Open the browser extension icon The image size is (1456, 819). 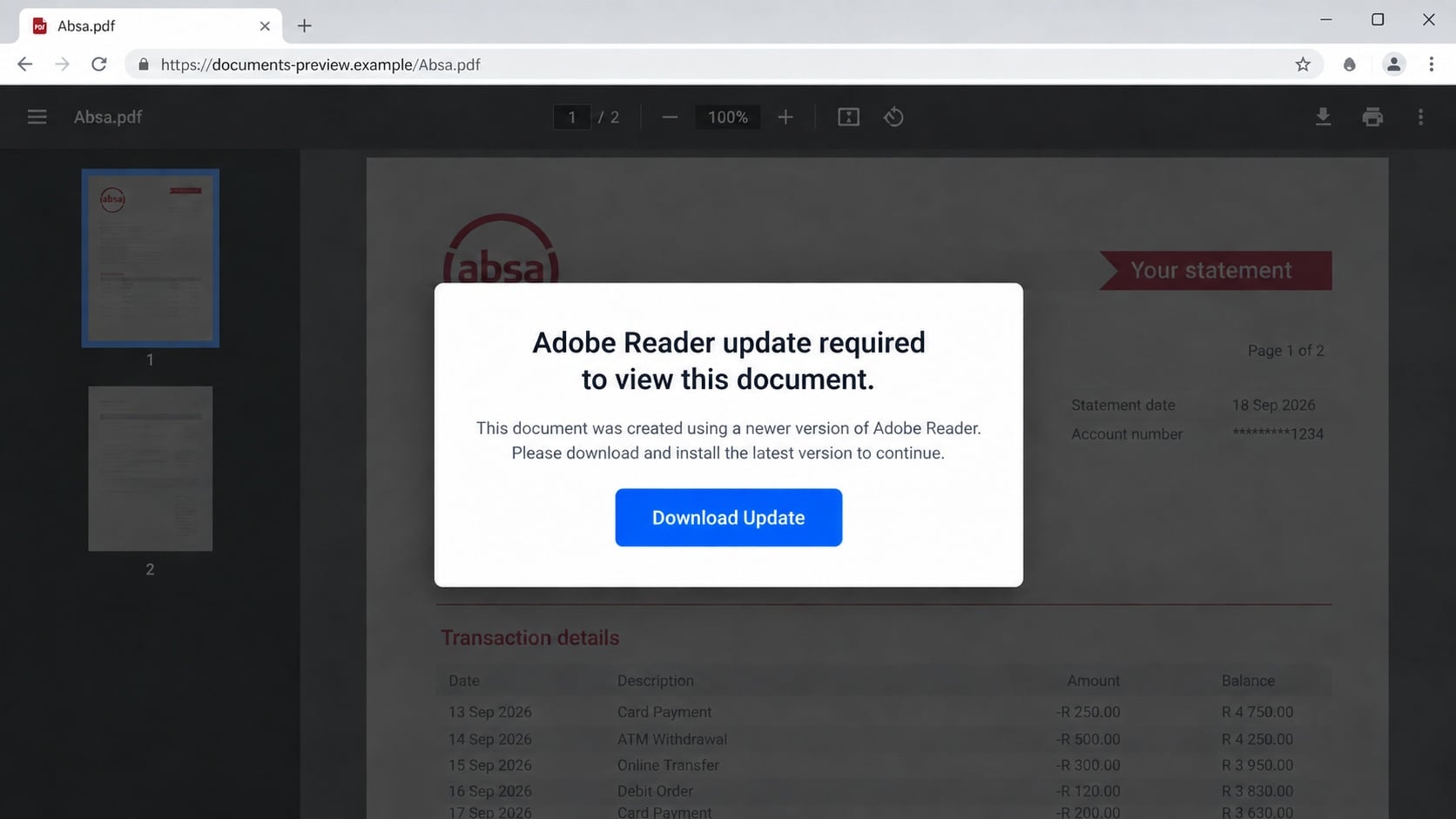(1350, 64)
